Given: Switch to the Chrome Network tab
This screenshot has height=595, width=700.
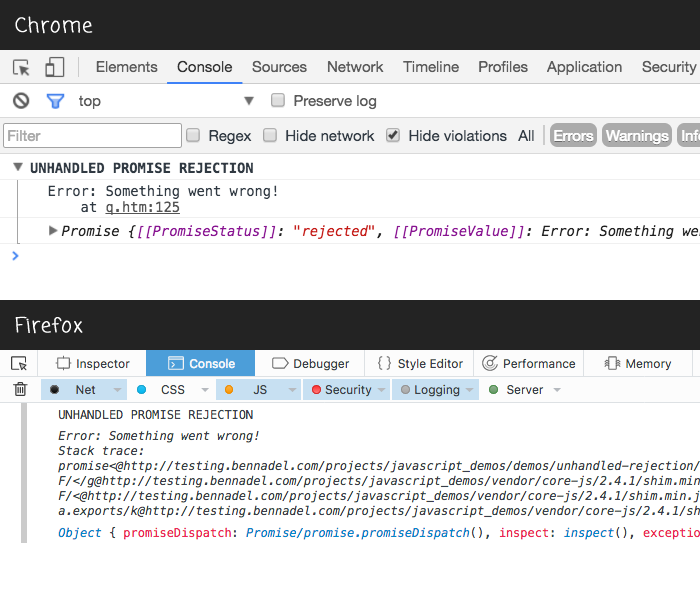Looking at the screenshot, I should tap(355, 67).
